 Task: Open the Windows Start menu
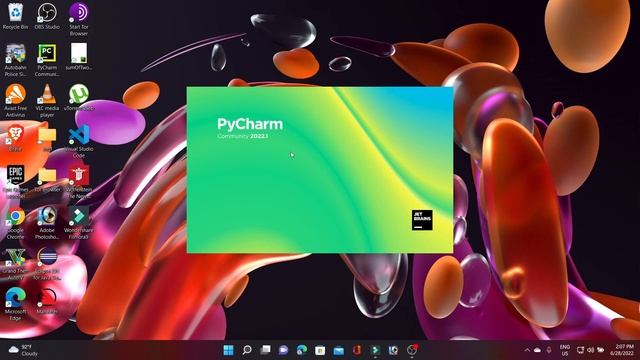tap(229, 350)
